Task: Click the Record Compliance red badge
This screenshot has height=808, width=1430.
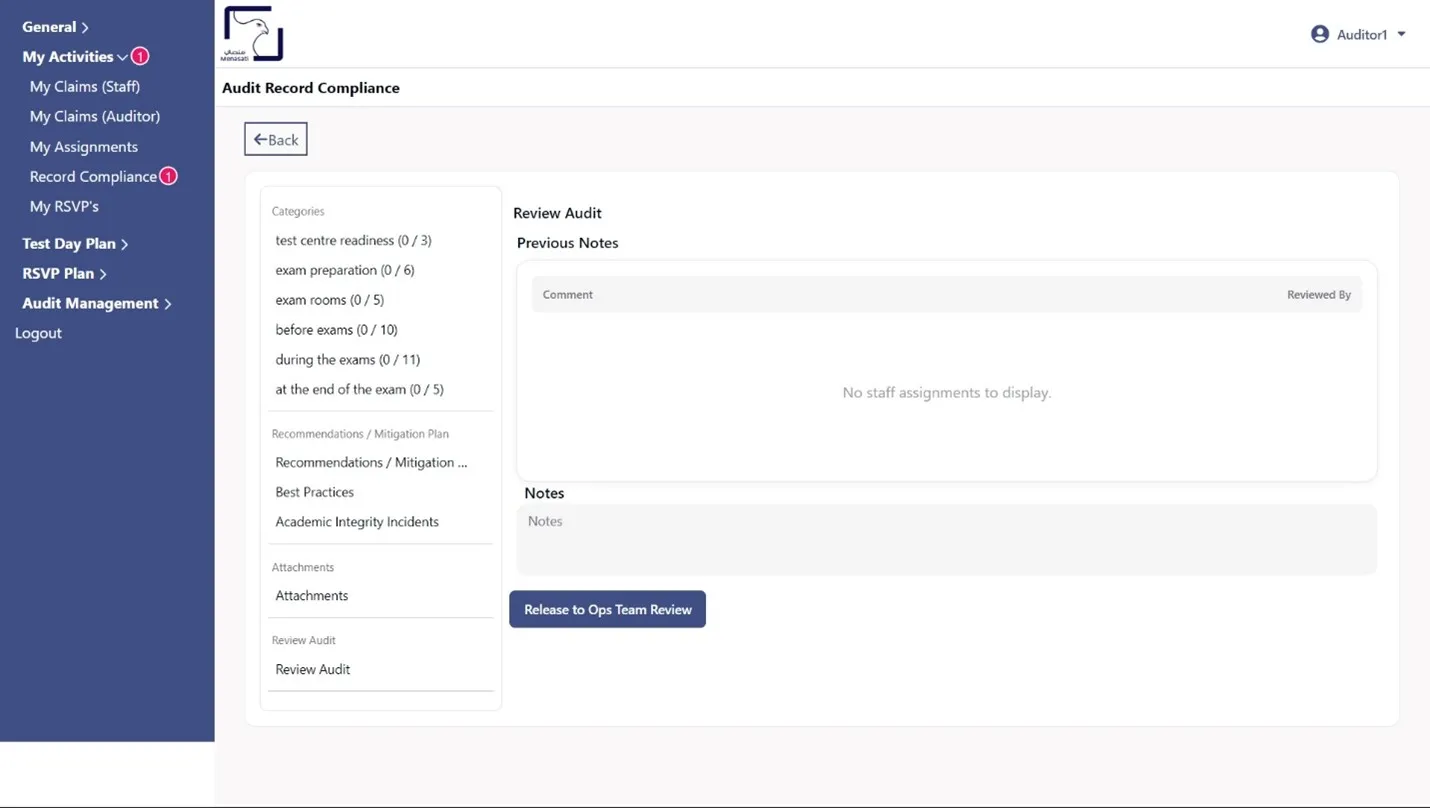Action: click(169, 177)
